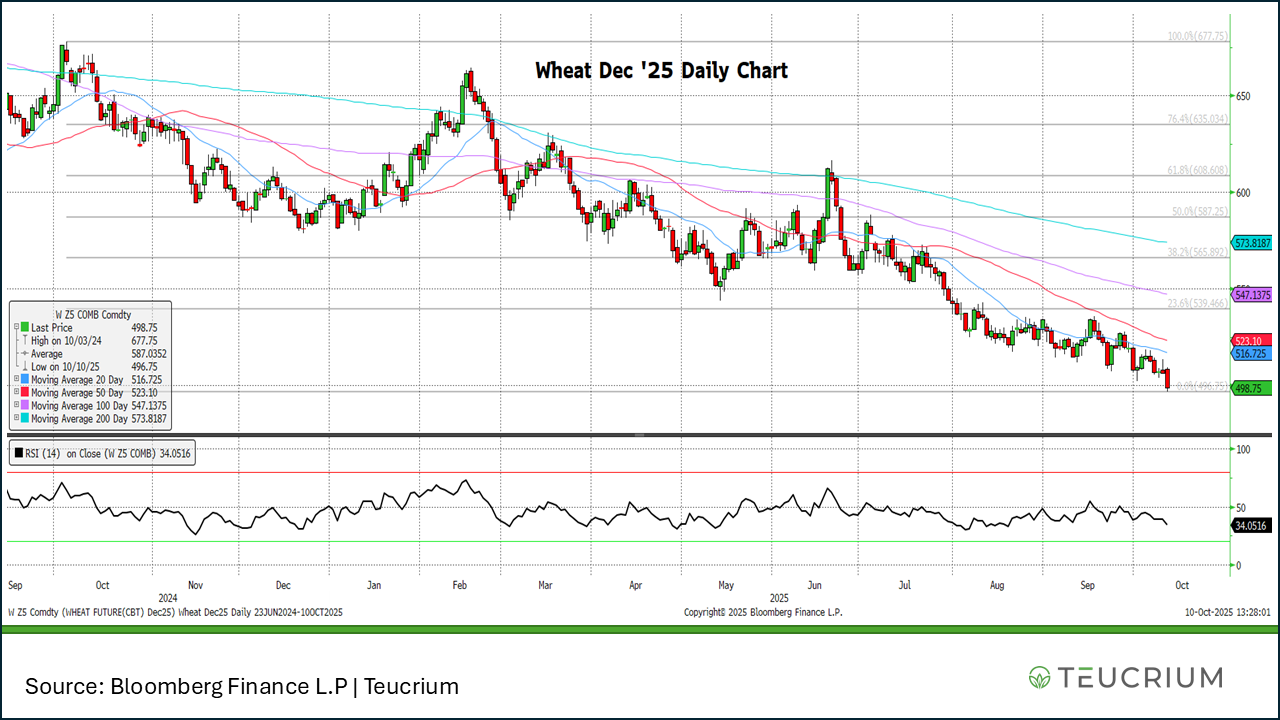The width and height of the screenshot is (1280, 720).
Task: Select the High on 10/03/24 marker icon
Action: tap(24, 341)
